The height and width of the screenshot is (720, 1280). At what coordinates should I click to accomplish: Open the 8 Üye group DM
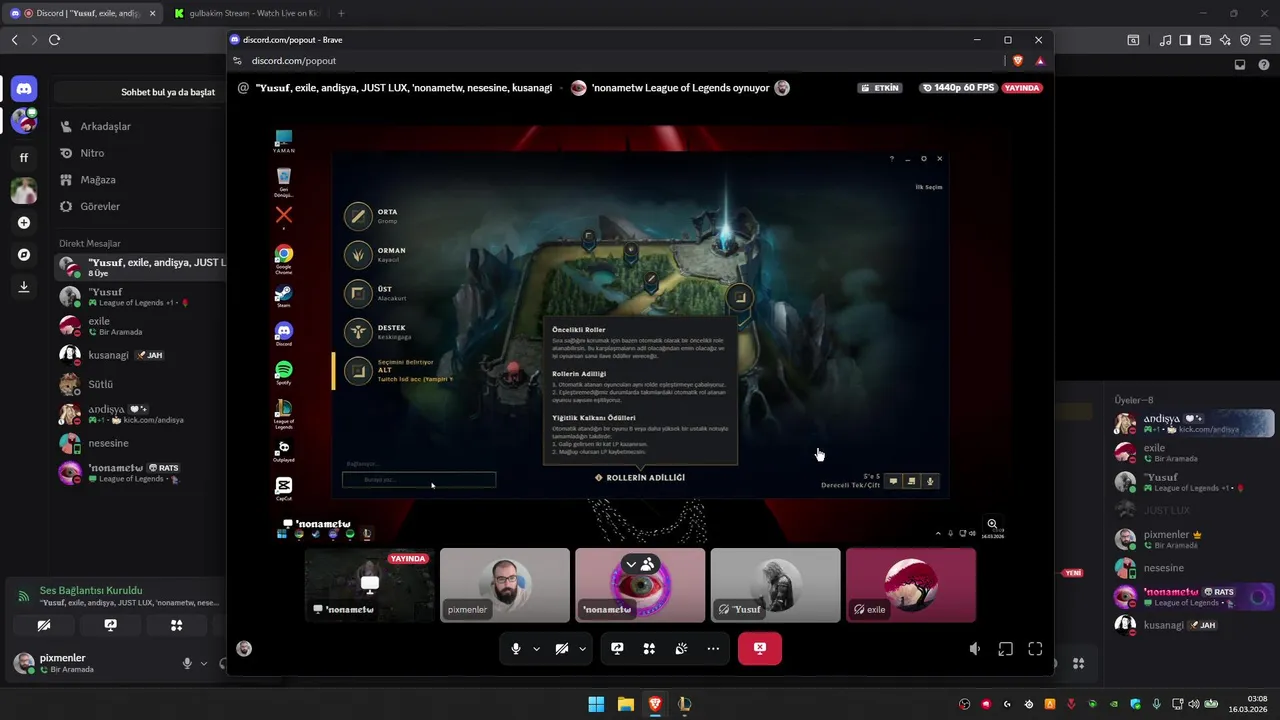[x=140, y=267]
